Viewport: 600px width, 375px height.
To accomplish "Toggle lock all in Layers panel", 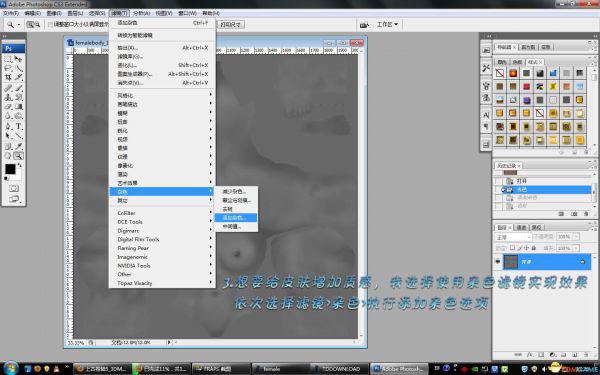I will click(533, 248).
